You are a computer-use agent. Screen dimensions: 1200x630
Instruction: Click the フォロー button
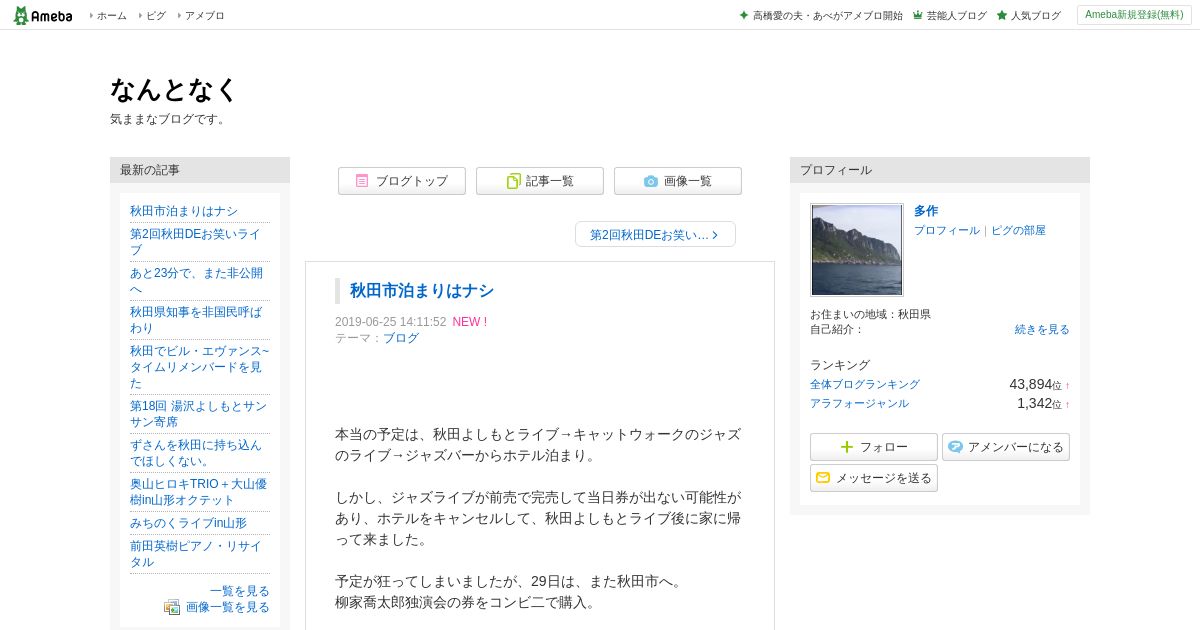click(x=874, y=447)
